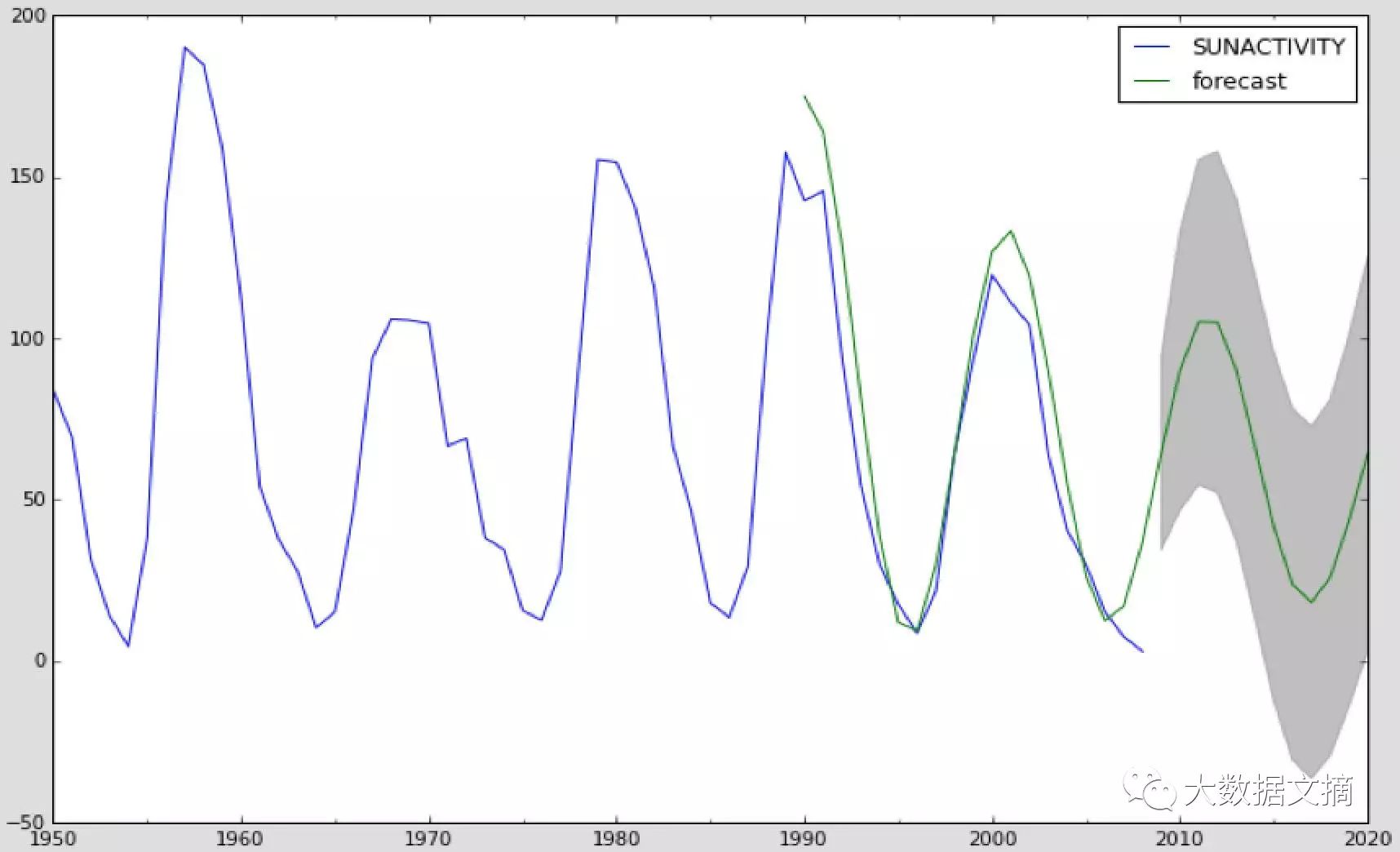The image size is (1400, 852).
Task: Click the blue line sample in legend
Action: pyautogui.click(x=1152, y=47)
